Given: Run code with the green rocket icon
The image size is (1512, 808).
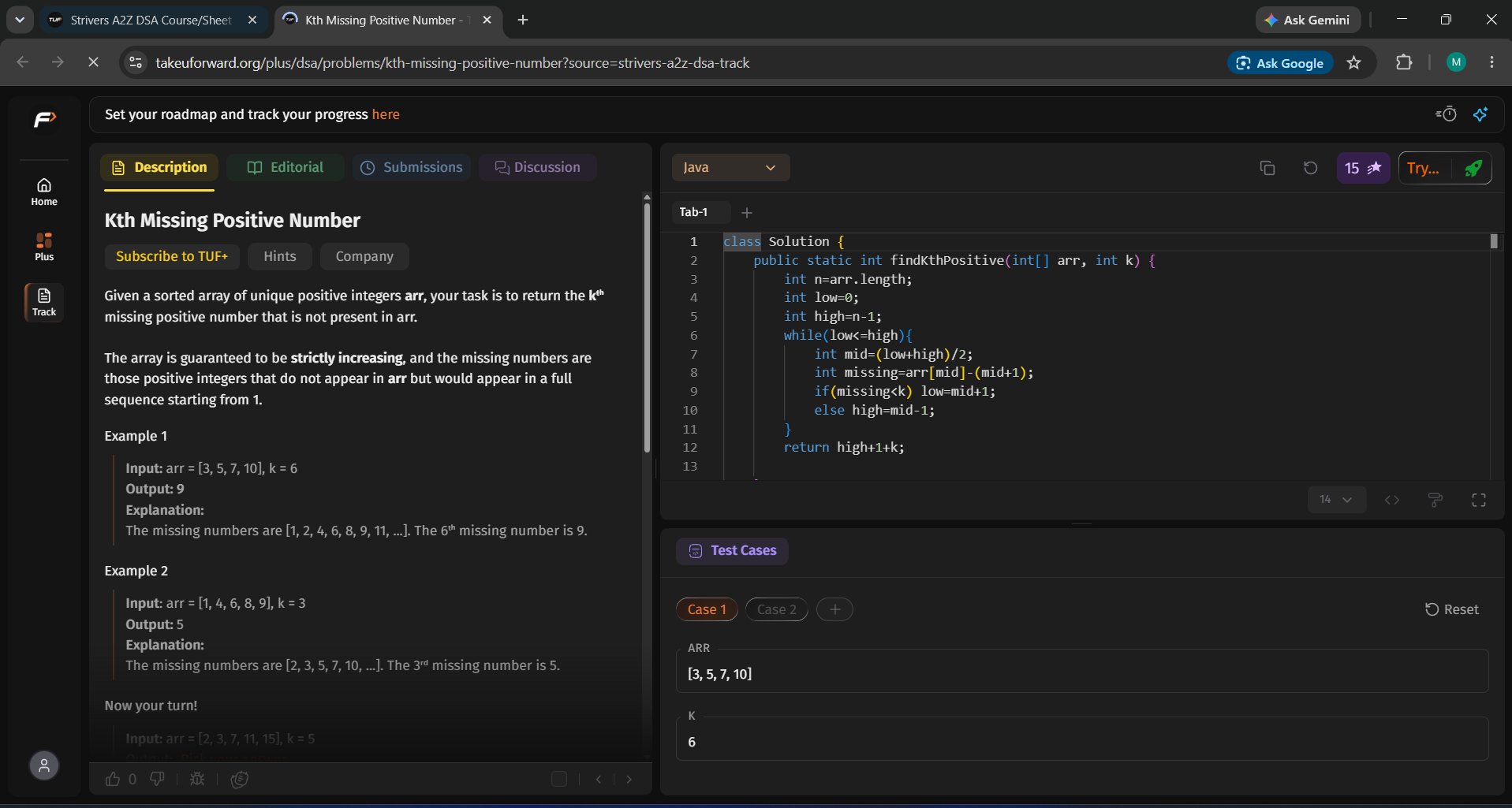Looking at the screenshot, I should click(1473, 168).
